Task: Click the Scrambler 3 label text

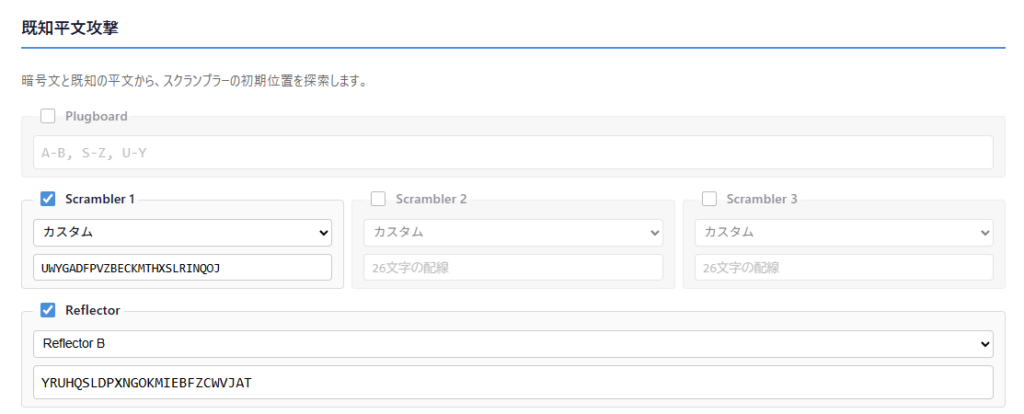Action: point(762,199)
